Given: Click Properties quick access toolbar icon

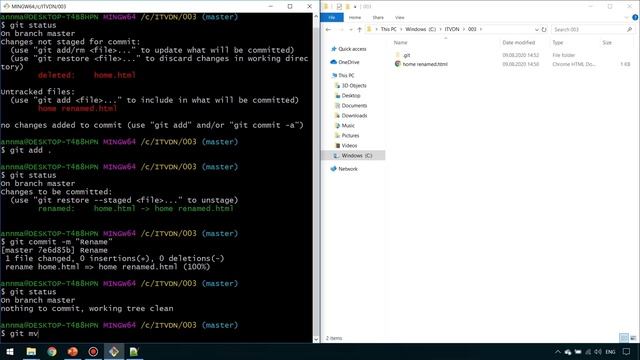Looking at the screenshot, I should point(339,7).
